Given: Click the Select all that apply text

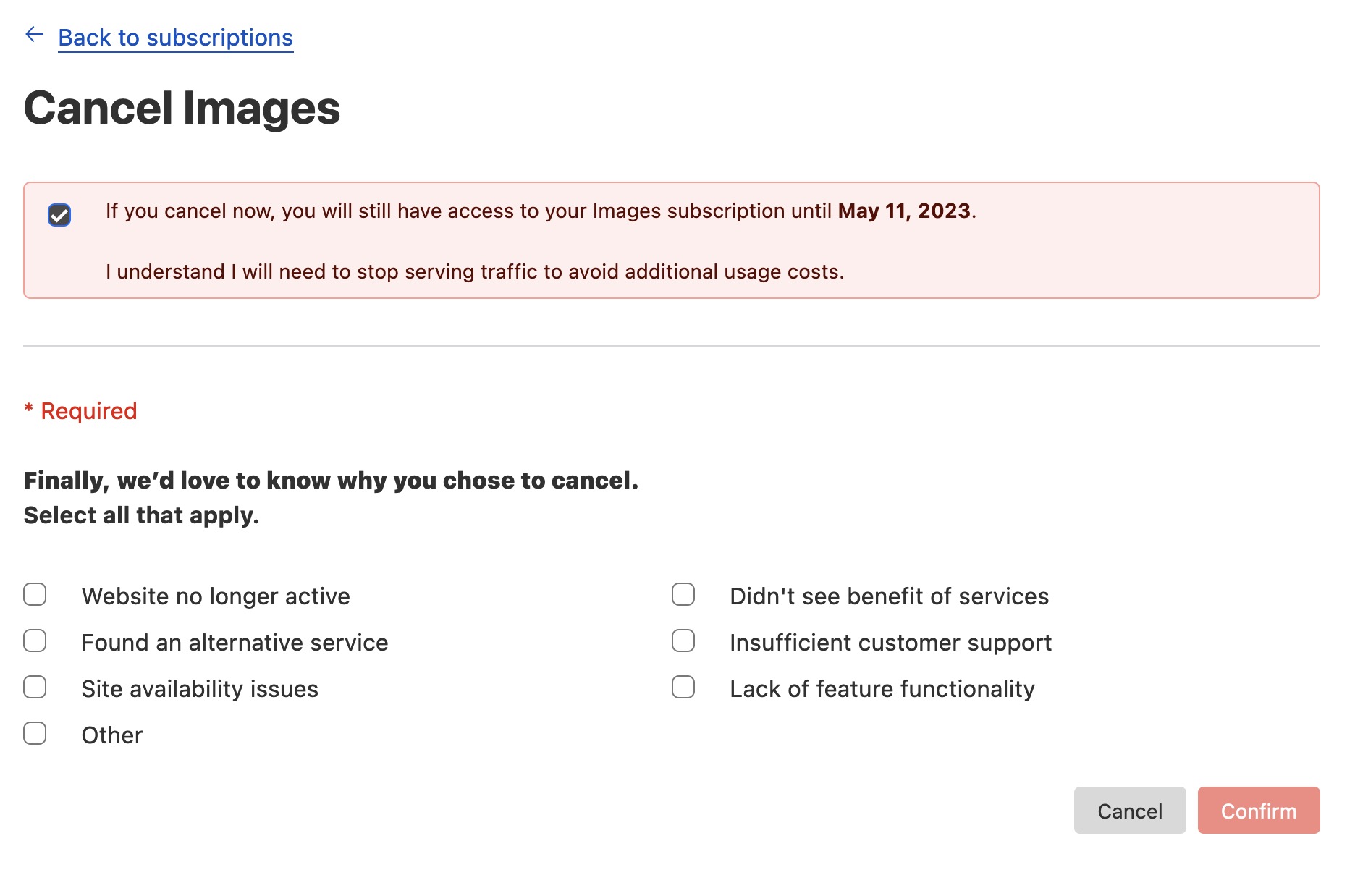Looking at the screenshot, I should coord(141,515).
